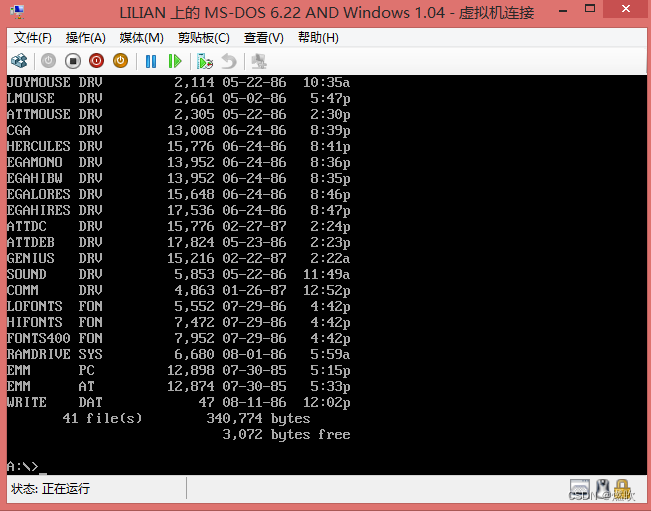This screenshot has height=511, width=651.
Task: Revert the VM with the undo arrow icon
Action: (x=229, y=61)
